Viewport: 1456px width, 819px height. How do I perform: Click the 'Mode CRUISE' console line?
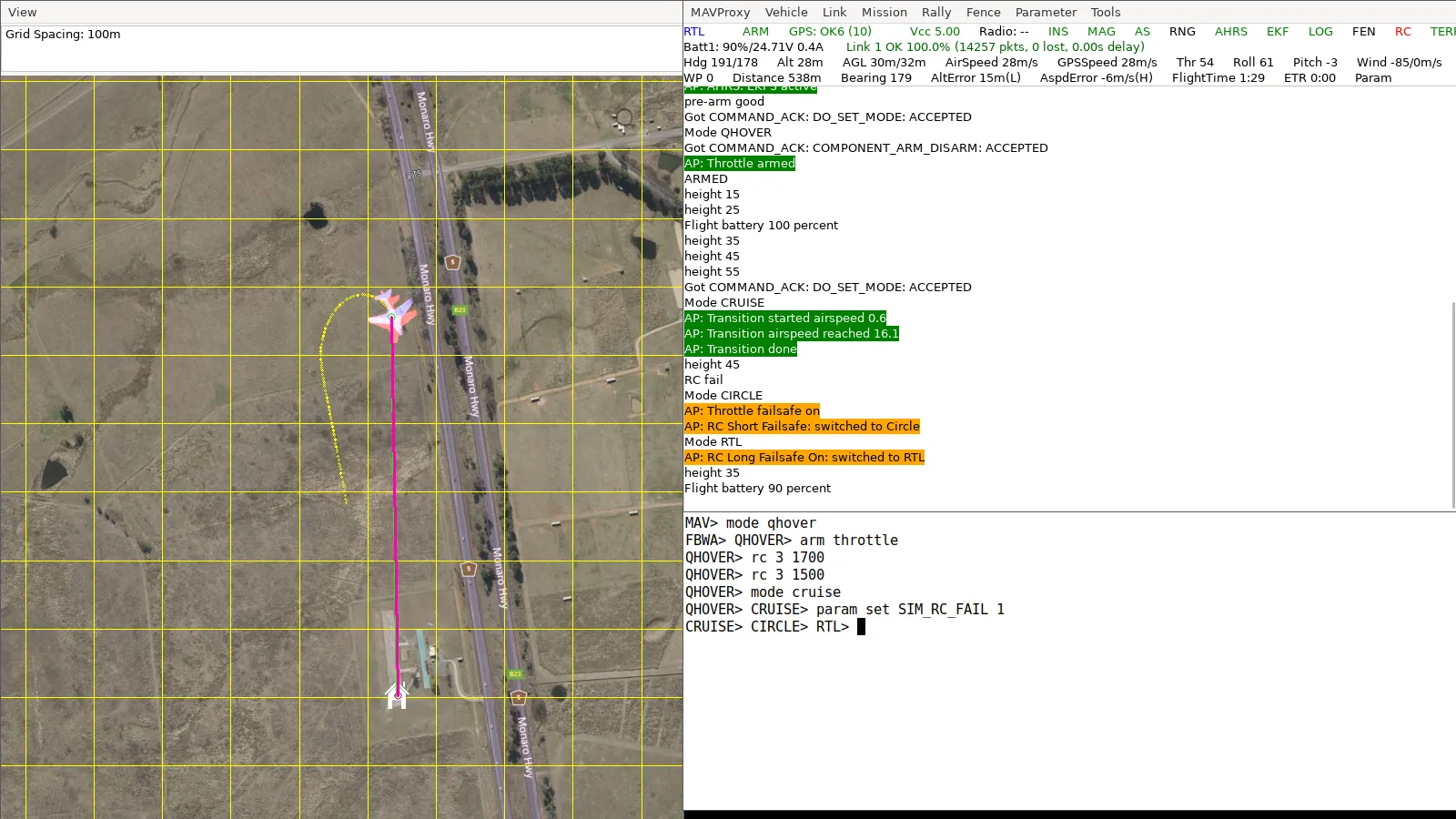point(724,302)
